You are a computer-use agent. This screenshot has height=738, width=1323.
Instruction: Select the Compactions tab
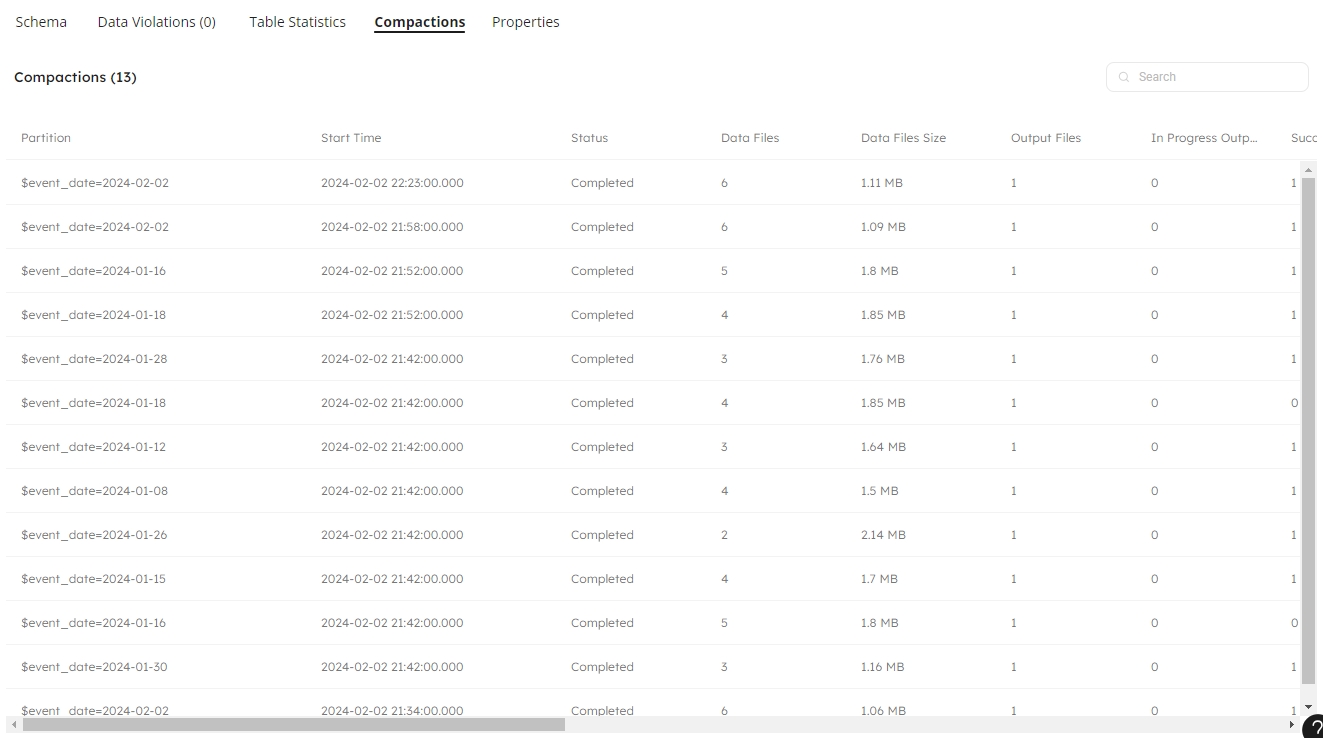tap(419, 22)
